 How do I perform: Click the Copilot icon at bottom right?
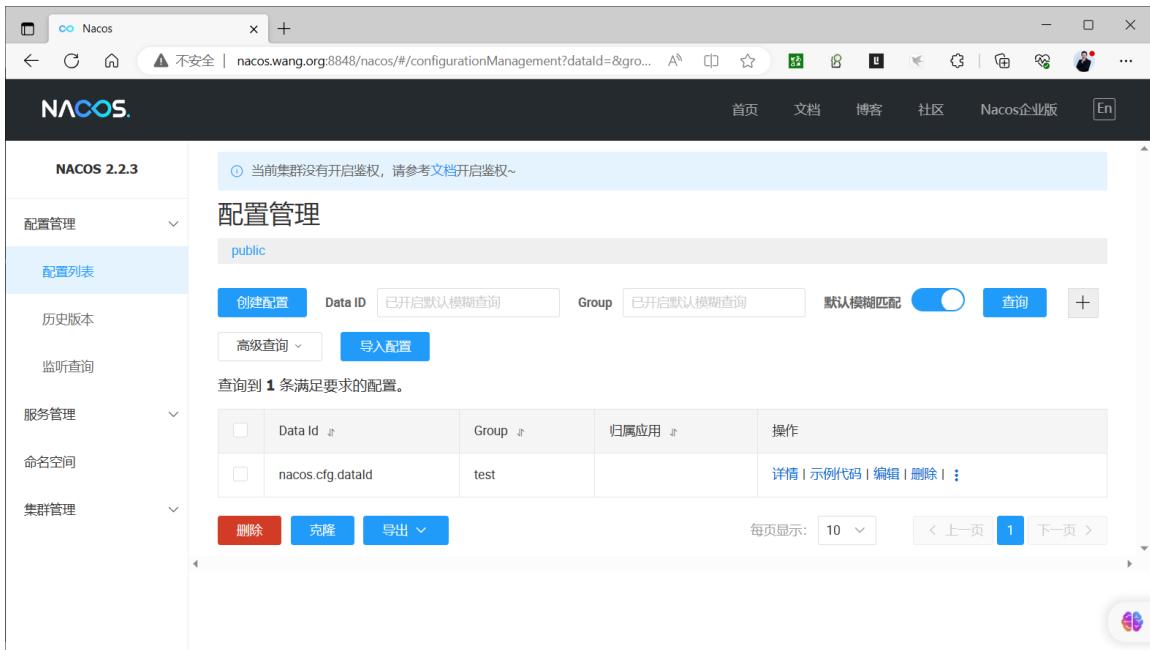click(1132, 621)
